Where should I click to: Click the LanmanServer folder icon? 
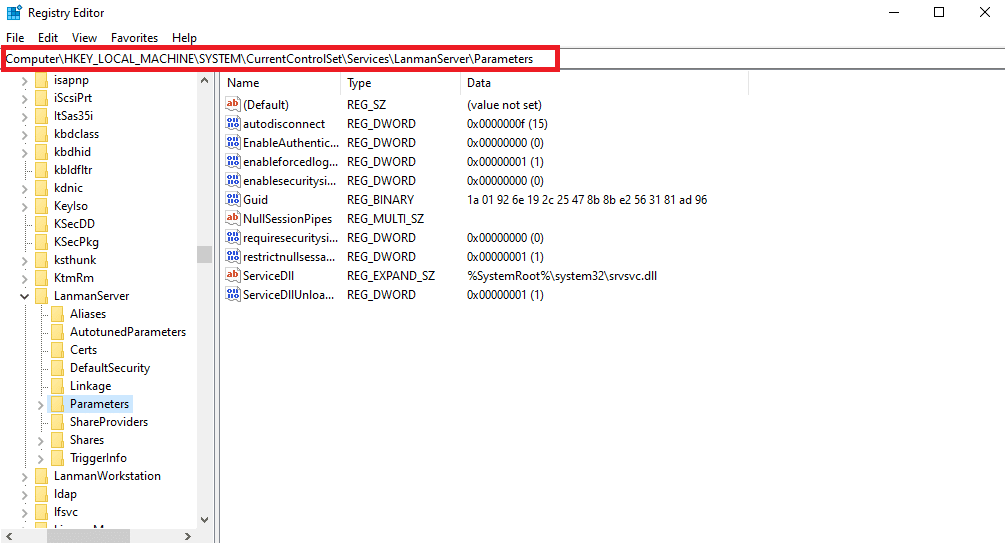42,296
